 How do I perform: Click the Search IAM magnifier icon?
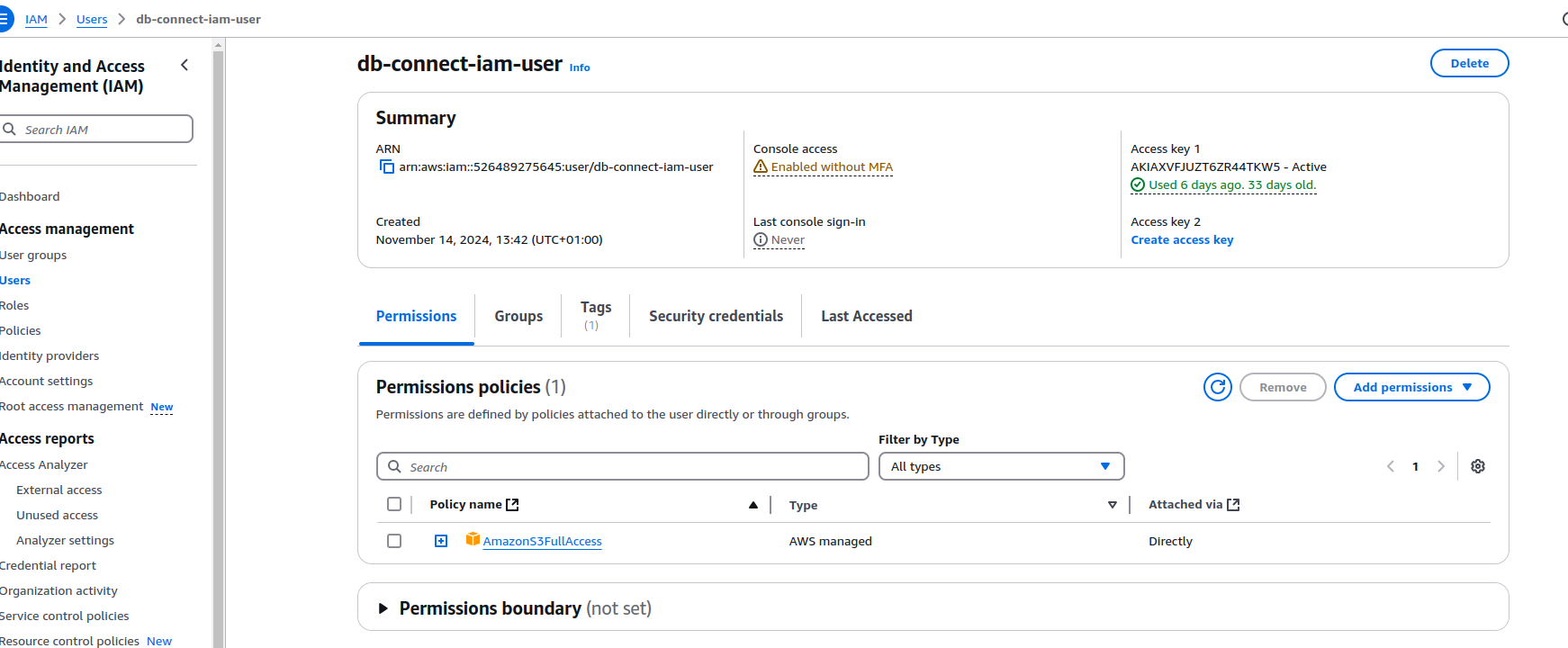point(10,130)
